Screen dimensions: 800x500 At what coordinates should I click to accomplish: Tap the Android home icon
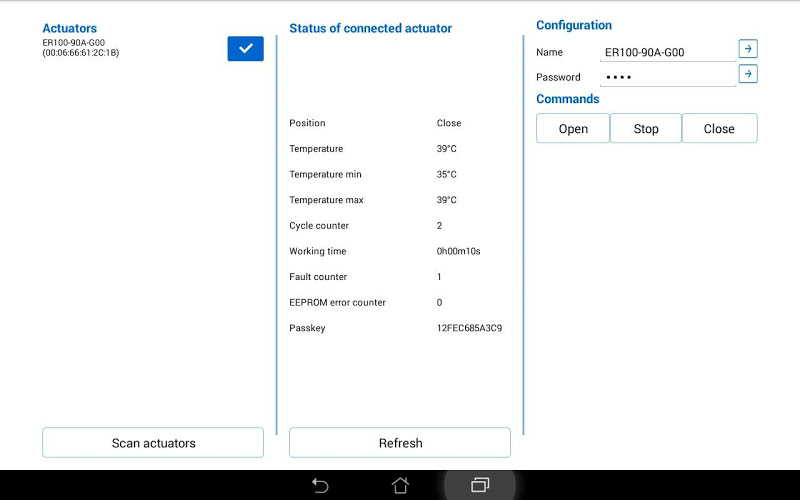point(400,485)
